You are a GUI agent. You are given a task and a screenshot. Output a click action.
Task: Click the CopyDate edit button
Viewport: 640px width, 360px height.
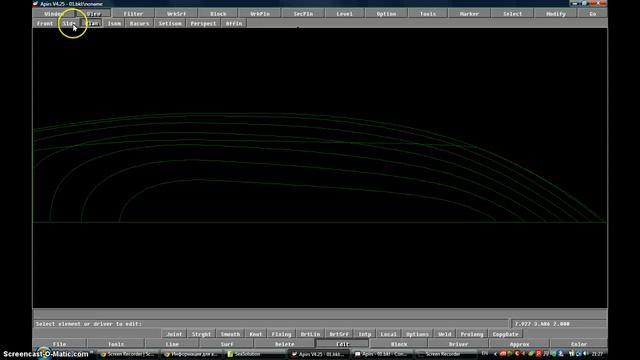tap(505, 334)
